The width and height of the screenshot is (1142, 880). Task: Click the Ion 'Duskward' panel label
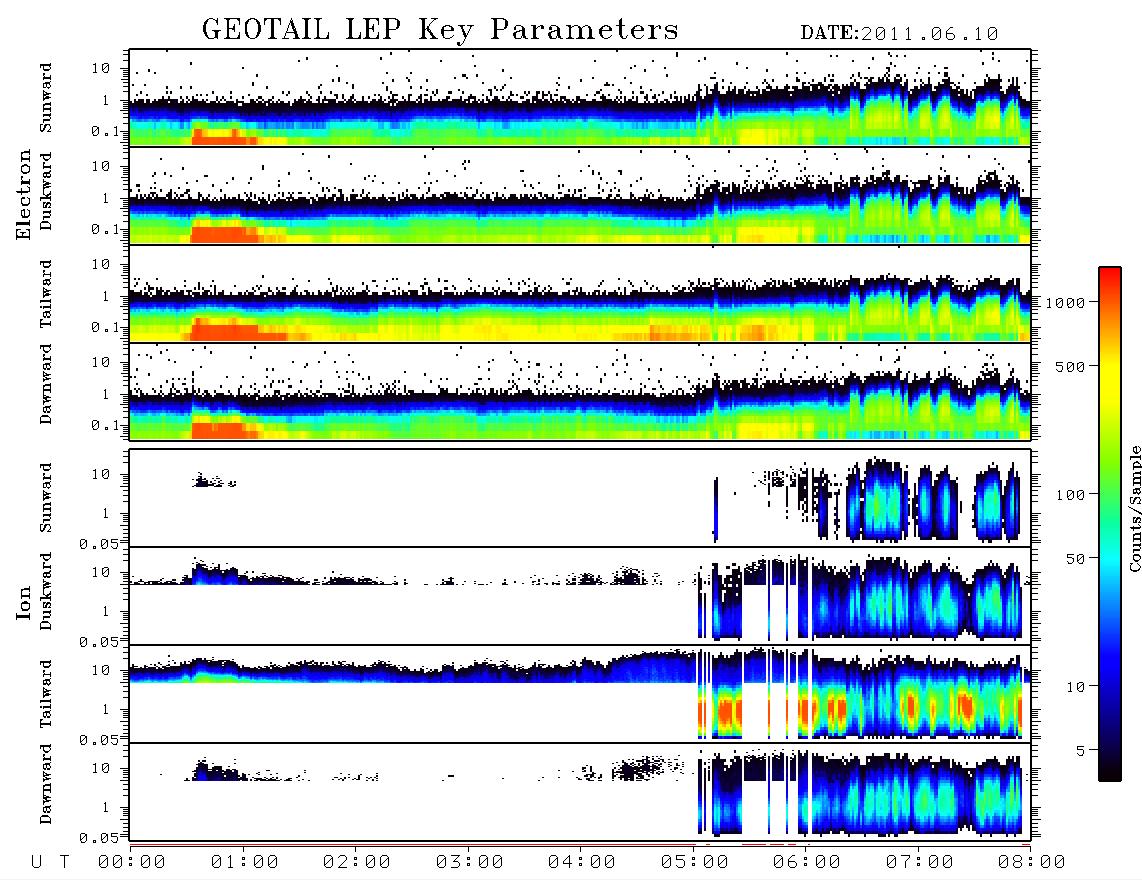(x=46, y=592)
